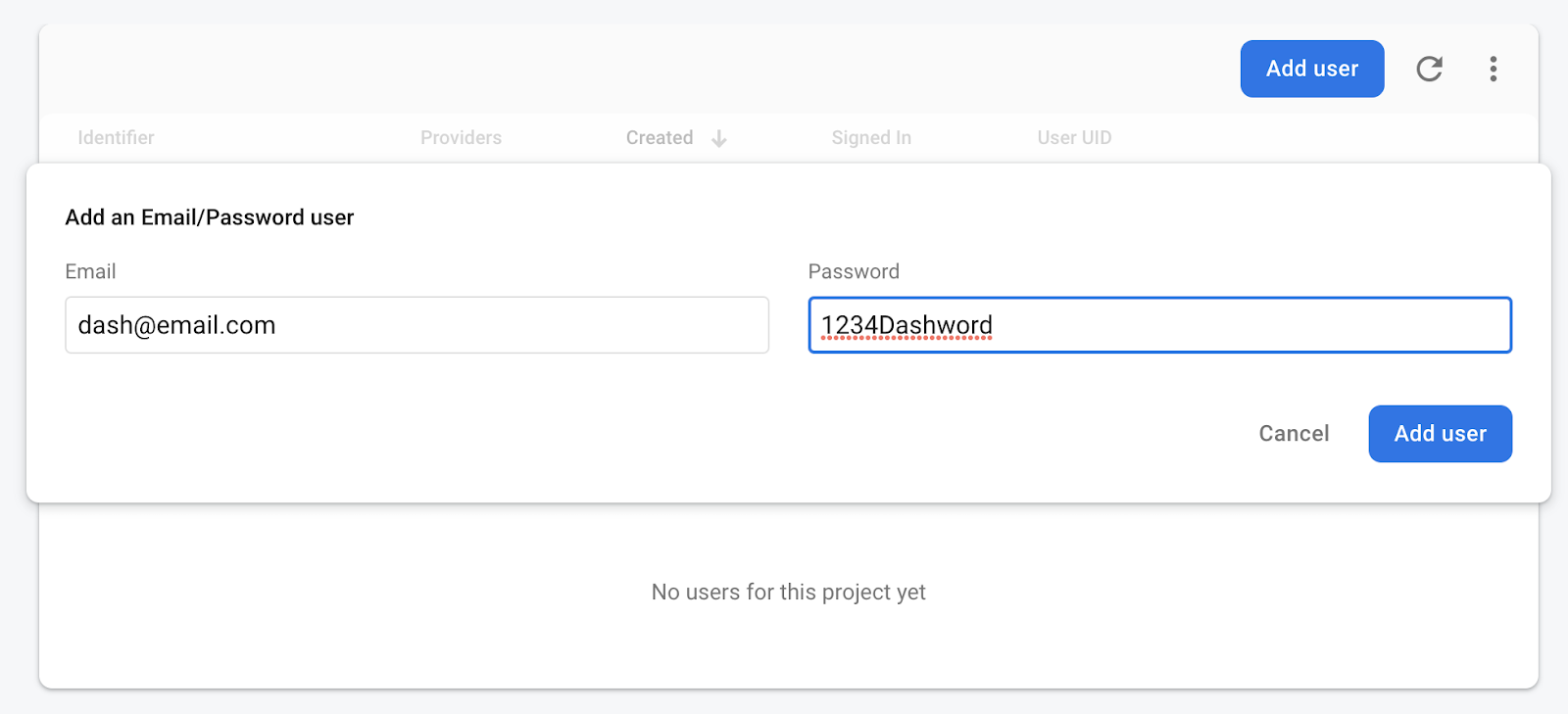Click the "No users for this project yet" message
The width and height of the screenshot is (1568, 714).
(788, 592)
